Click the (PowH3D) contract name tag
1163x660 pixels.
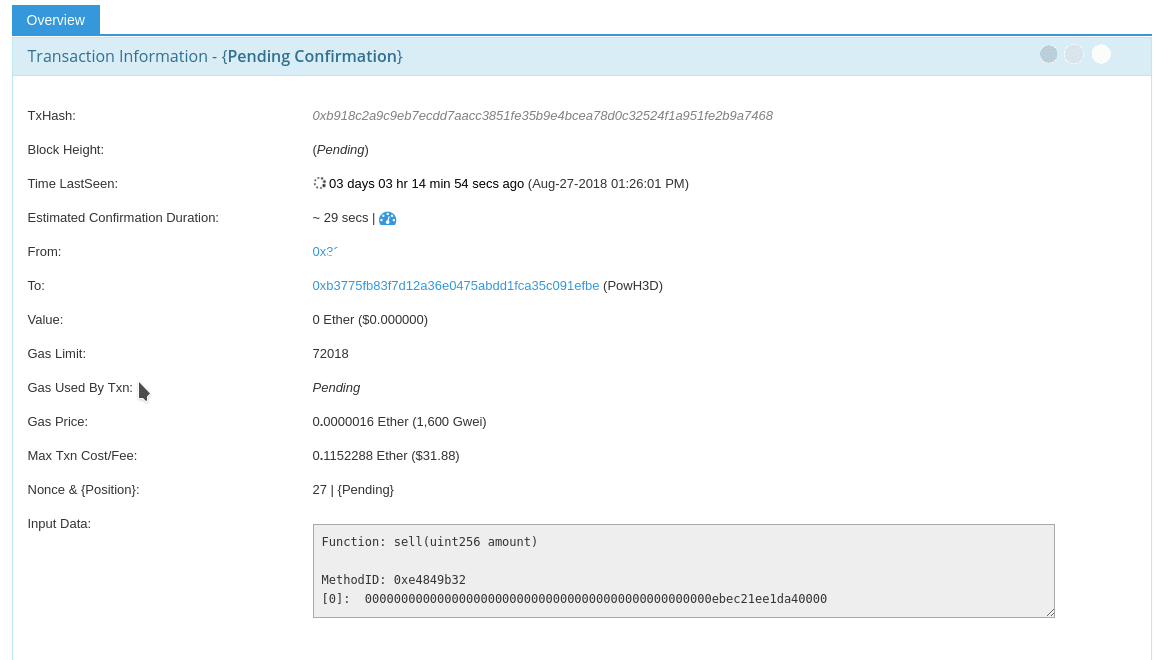[633, 286]
